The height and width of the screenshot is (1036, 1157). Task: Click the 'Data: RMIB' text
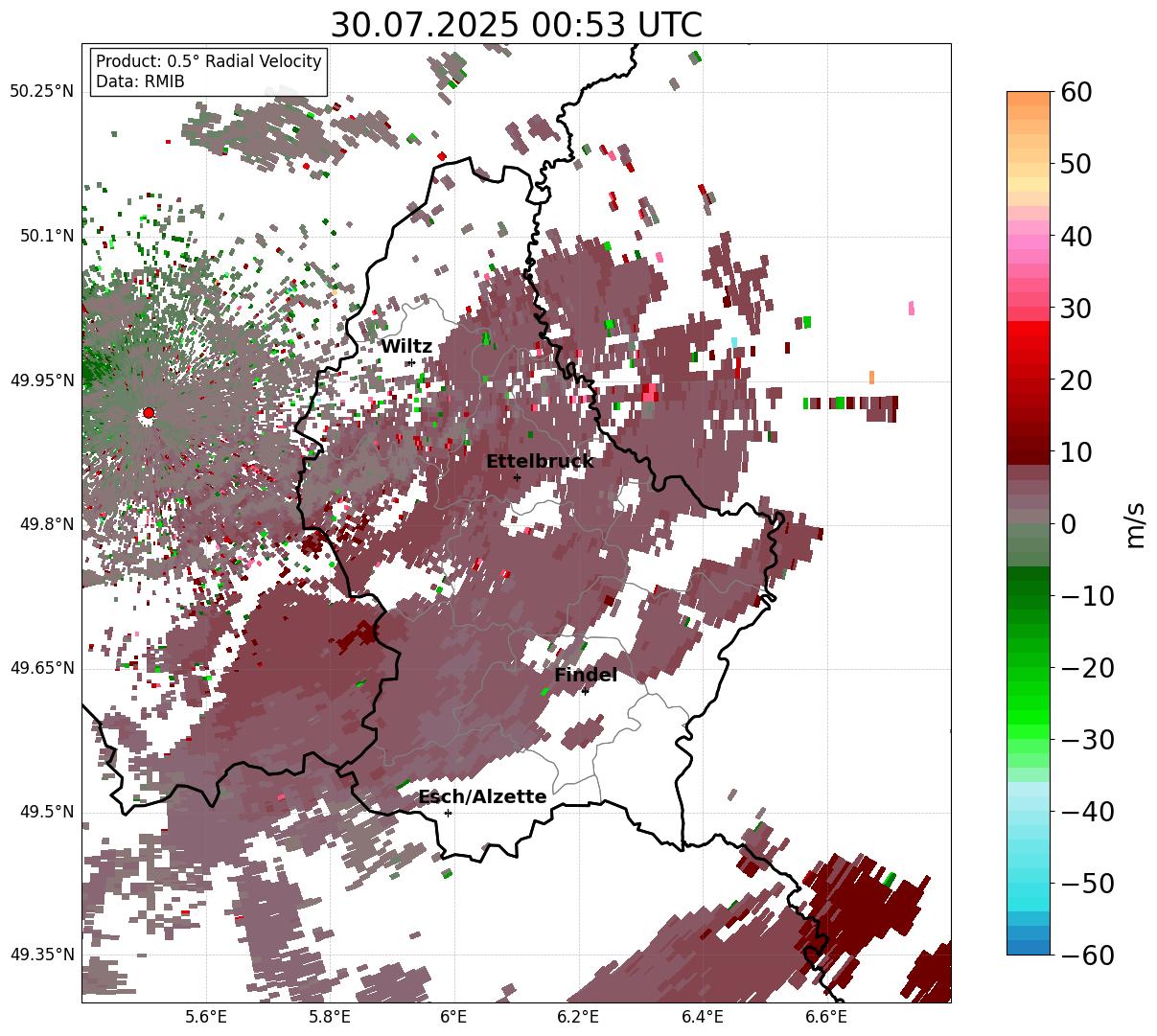(x=140, y=81)
